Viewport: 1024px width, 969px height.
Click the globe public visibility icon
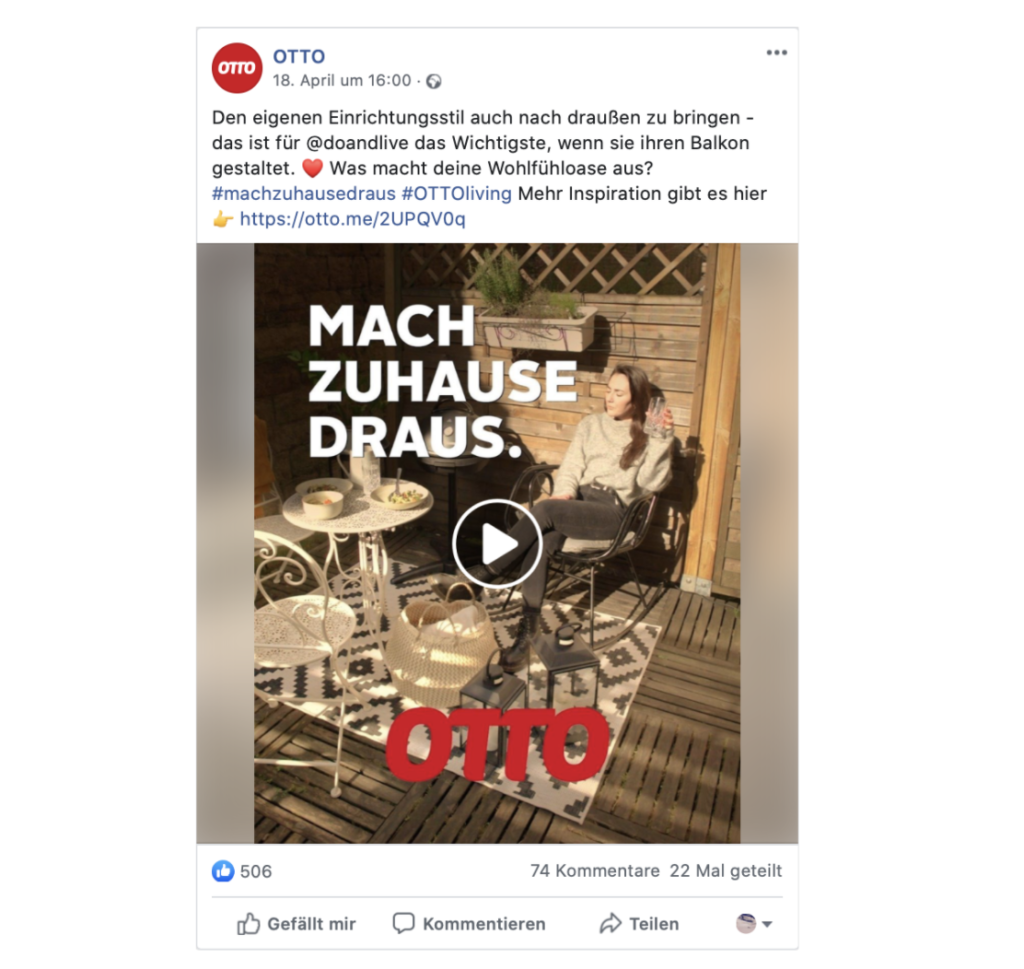[434, 82]
